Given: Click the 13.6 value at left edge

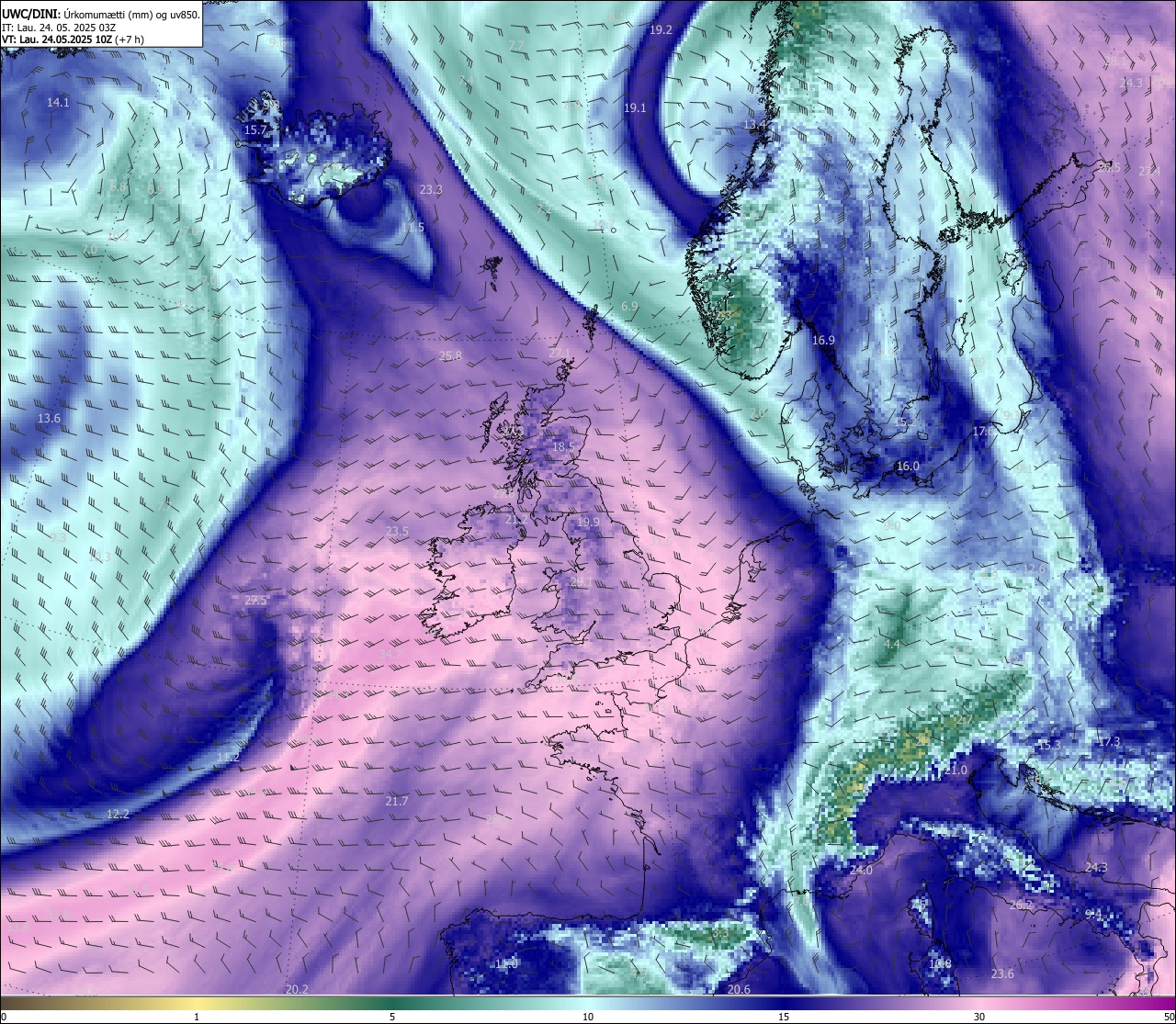Looking at the screenshot, I should pos(49,419).
